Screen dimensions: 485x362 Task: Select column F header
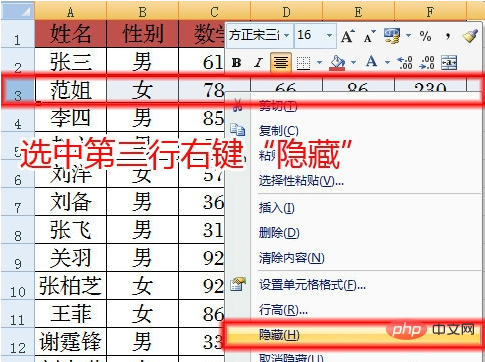(x=430, y=11)
